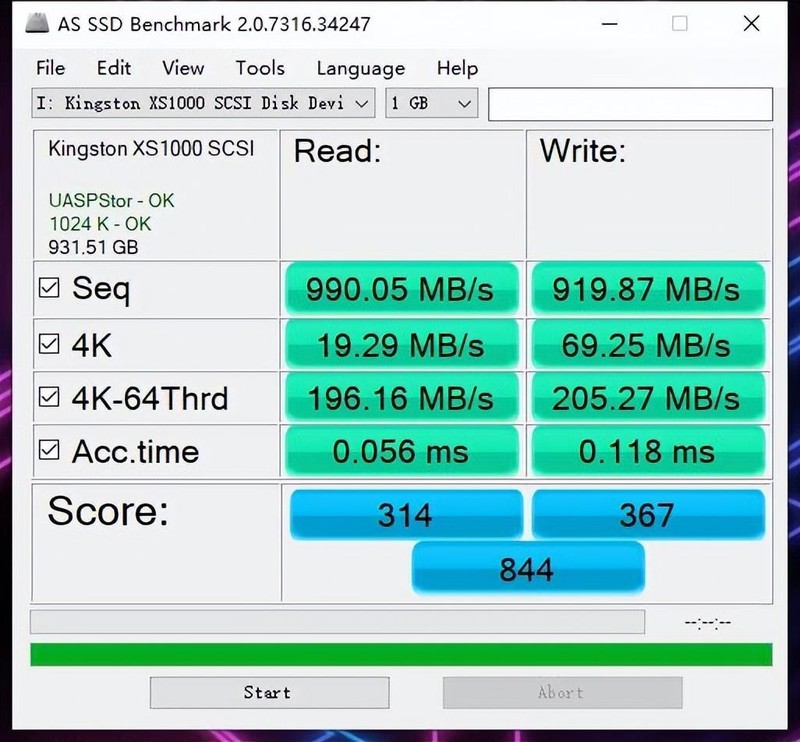The image size is (800, 742).
Task: Toggle the Acc.time checkbox
Action: pos(49,450)
